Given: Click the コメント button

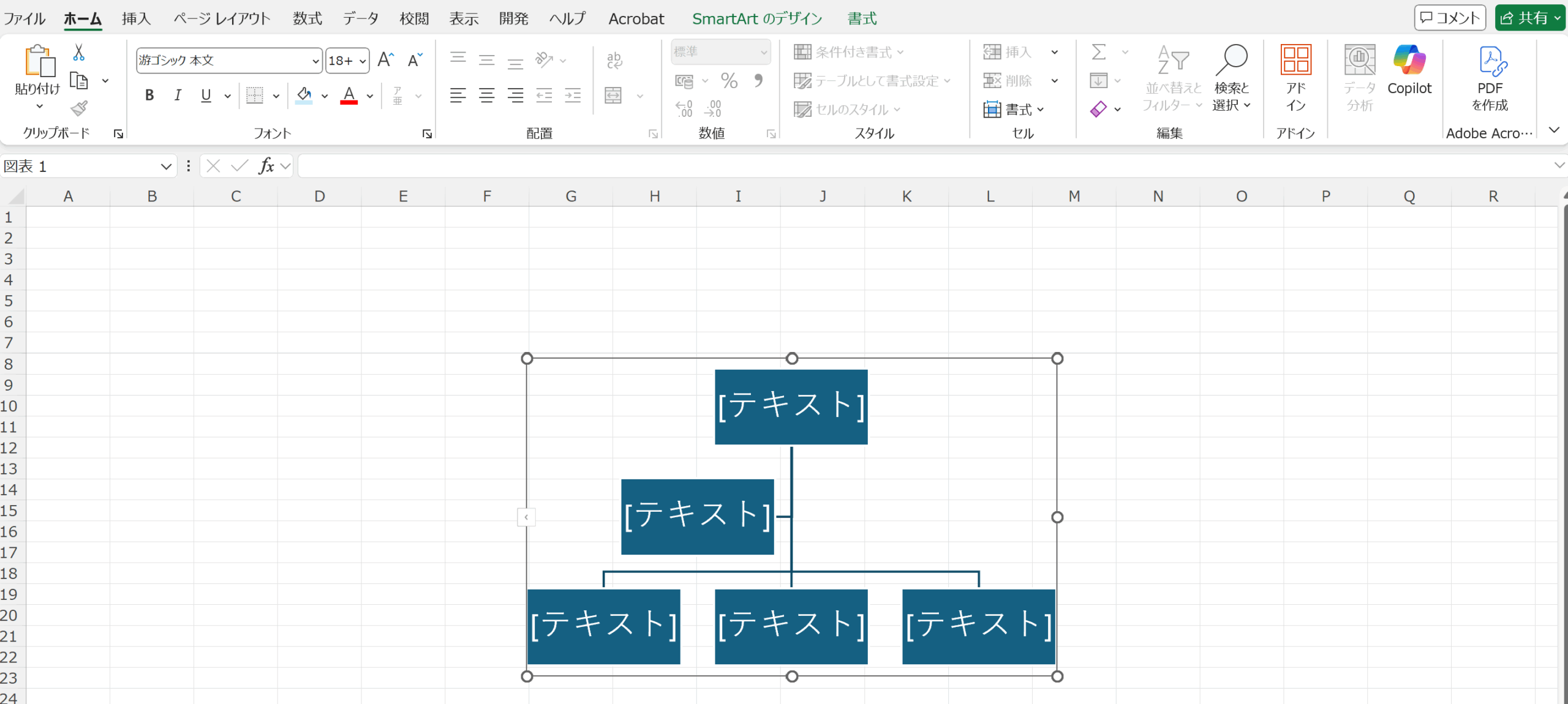Looking at the screenshot, I should coord(1450,18).
